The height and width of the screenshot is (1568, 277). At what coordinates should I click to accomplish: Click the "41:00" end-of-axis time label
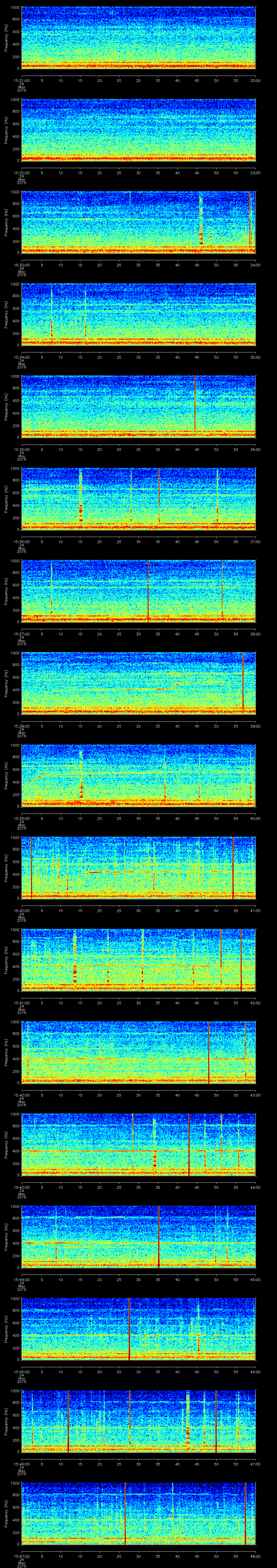point(255,910)
